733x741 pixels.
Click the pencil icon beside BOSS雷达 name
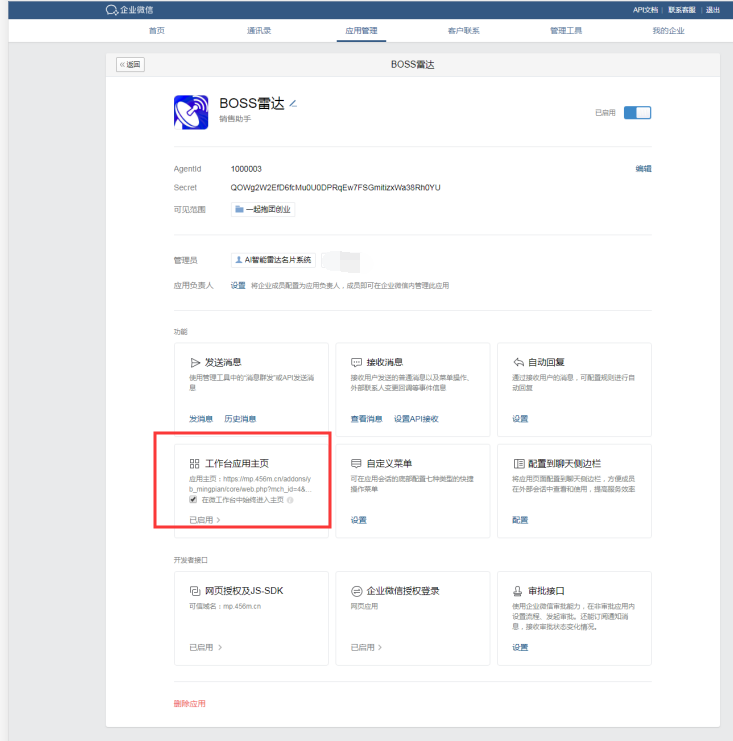point(293,103)
